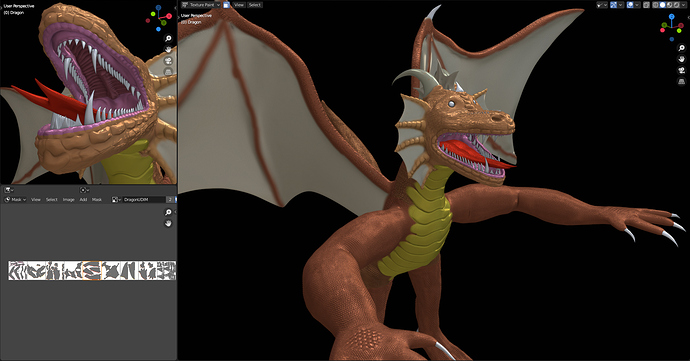
Task: Toggle camera view in main viewport
Action: (682, 70)
